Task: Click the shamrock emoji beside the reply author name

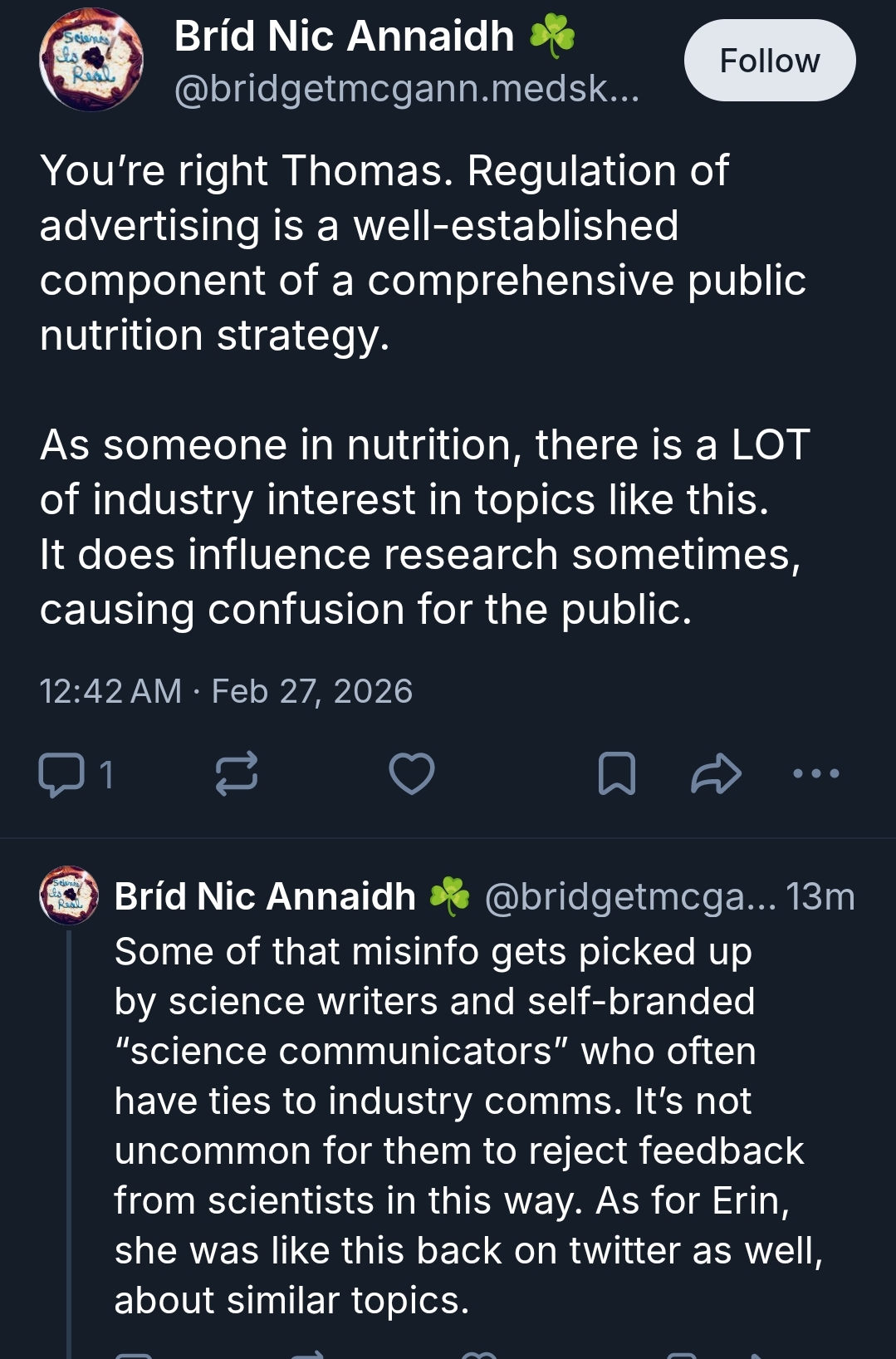Action: (449, 896)
